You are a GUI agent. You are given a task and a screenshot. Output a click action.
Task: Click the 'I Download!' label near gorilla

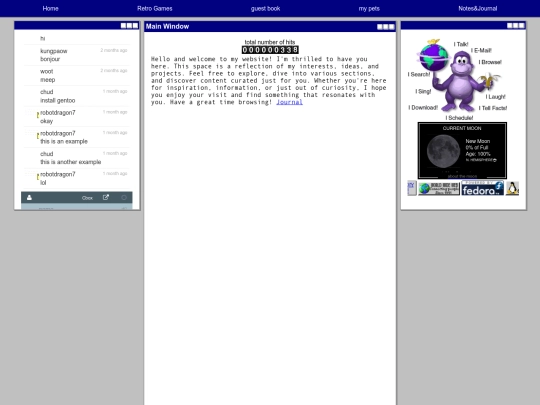[423, 107]
